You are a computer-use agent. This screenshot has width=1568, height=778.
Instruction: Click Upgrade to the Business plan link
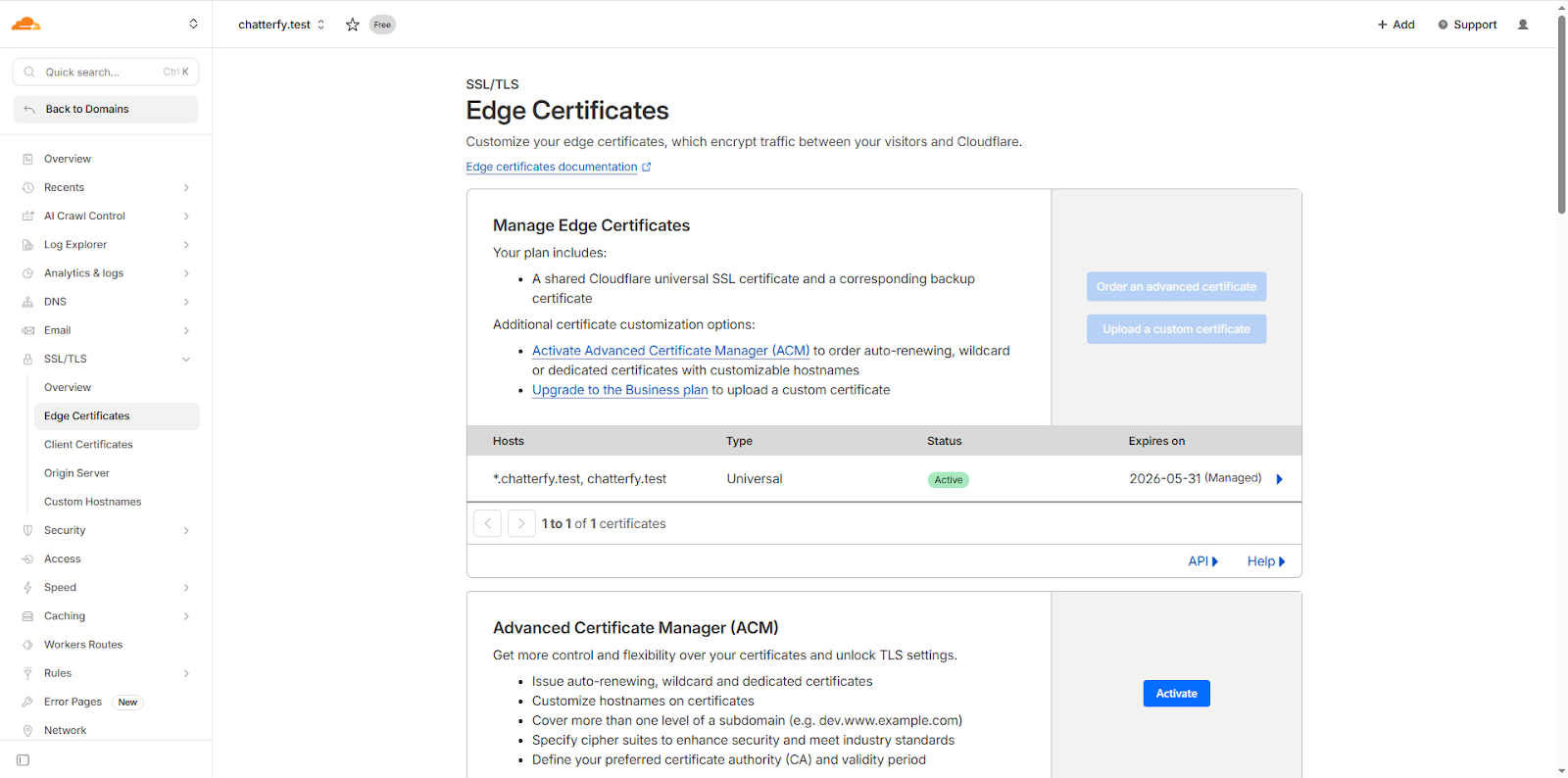619,390
